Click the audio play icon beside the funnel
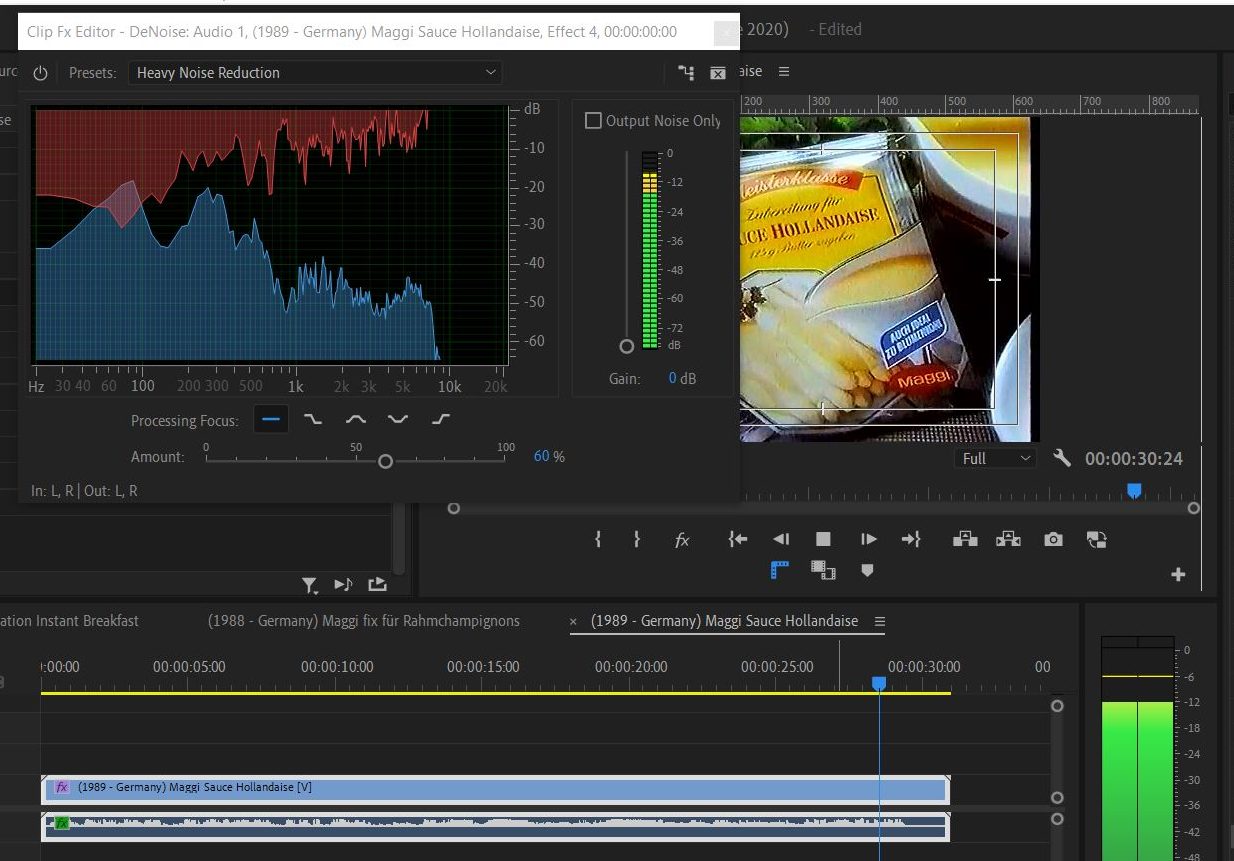The image size is (1234, 861). (343, 584)
